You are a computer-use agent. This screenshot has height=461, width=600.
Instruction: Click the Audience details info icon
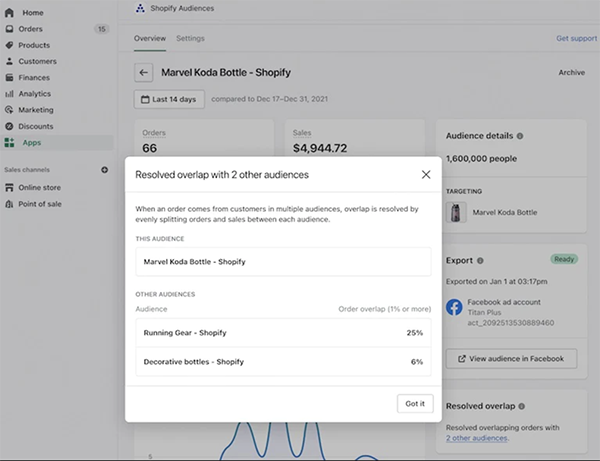point(520,136)
